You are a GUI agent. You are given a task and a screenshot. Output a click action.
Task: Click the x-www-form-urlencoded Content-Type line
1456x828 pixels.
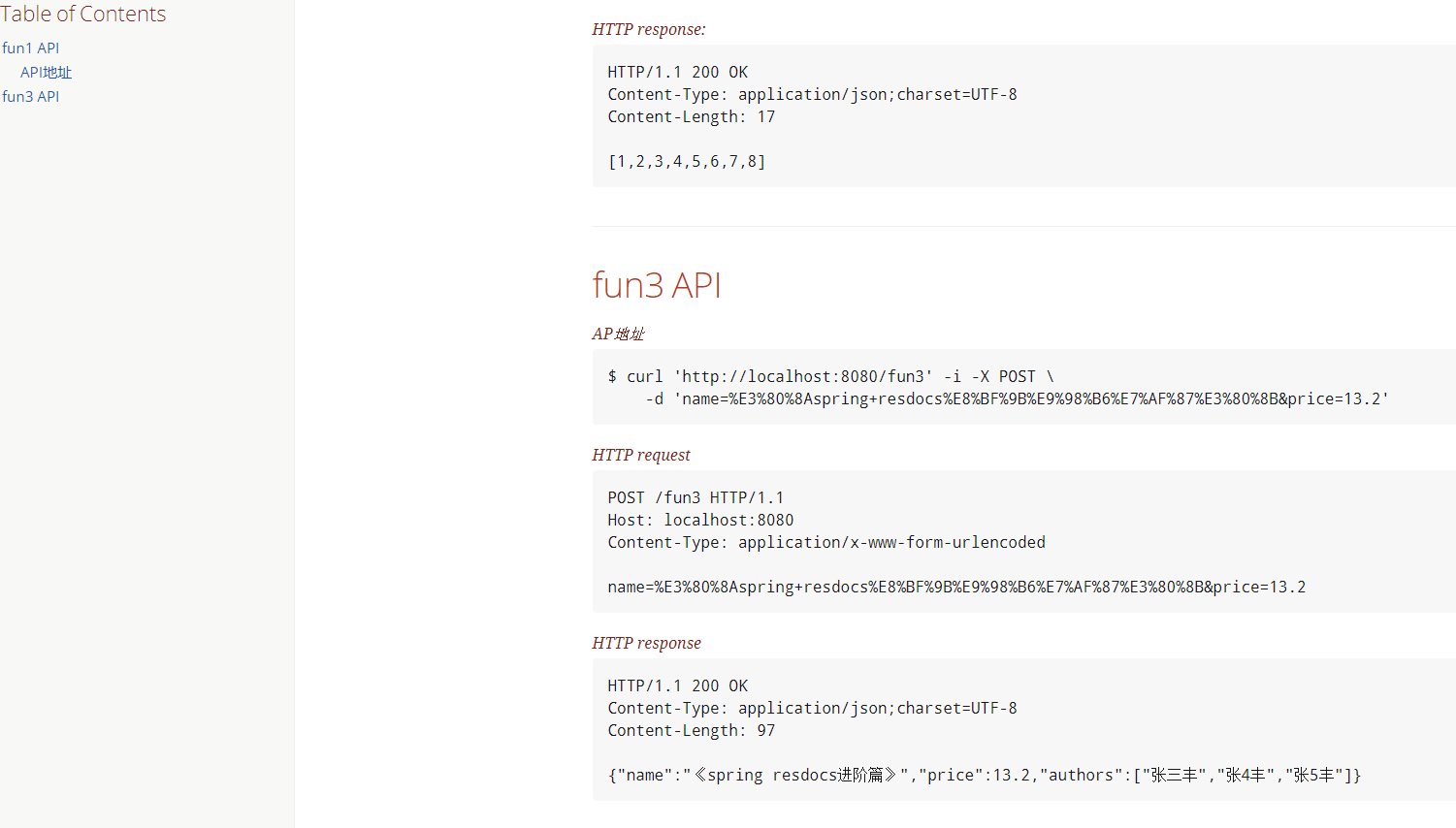click(x=826, y=542)
